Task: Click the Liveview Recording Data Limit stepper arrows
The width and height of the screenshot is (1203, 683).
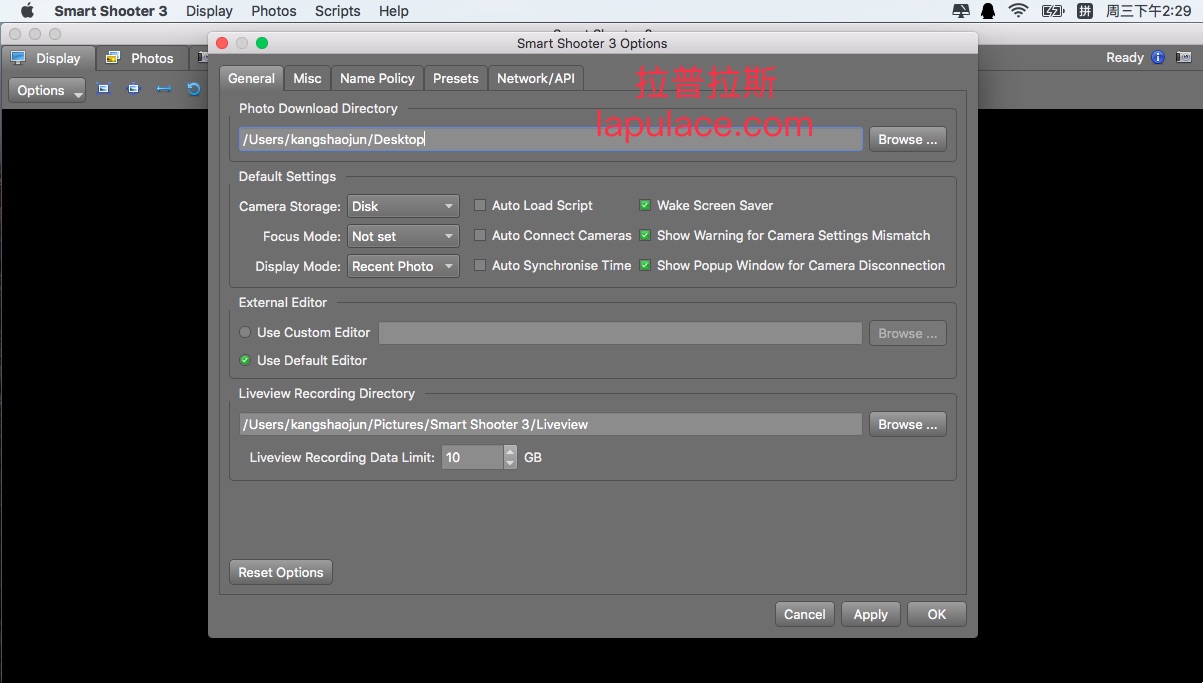Action: (x=510, y=457)
